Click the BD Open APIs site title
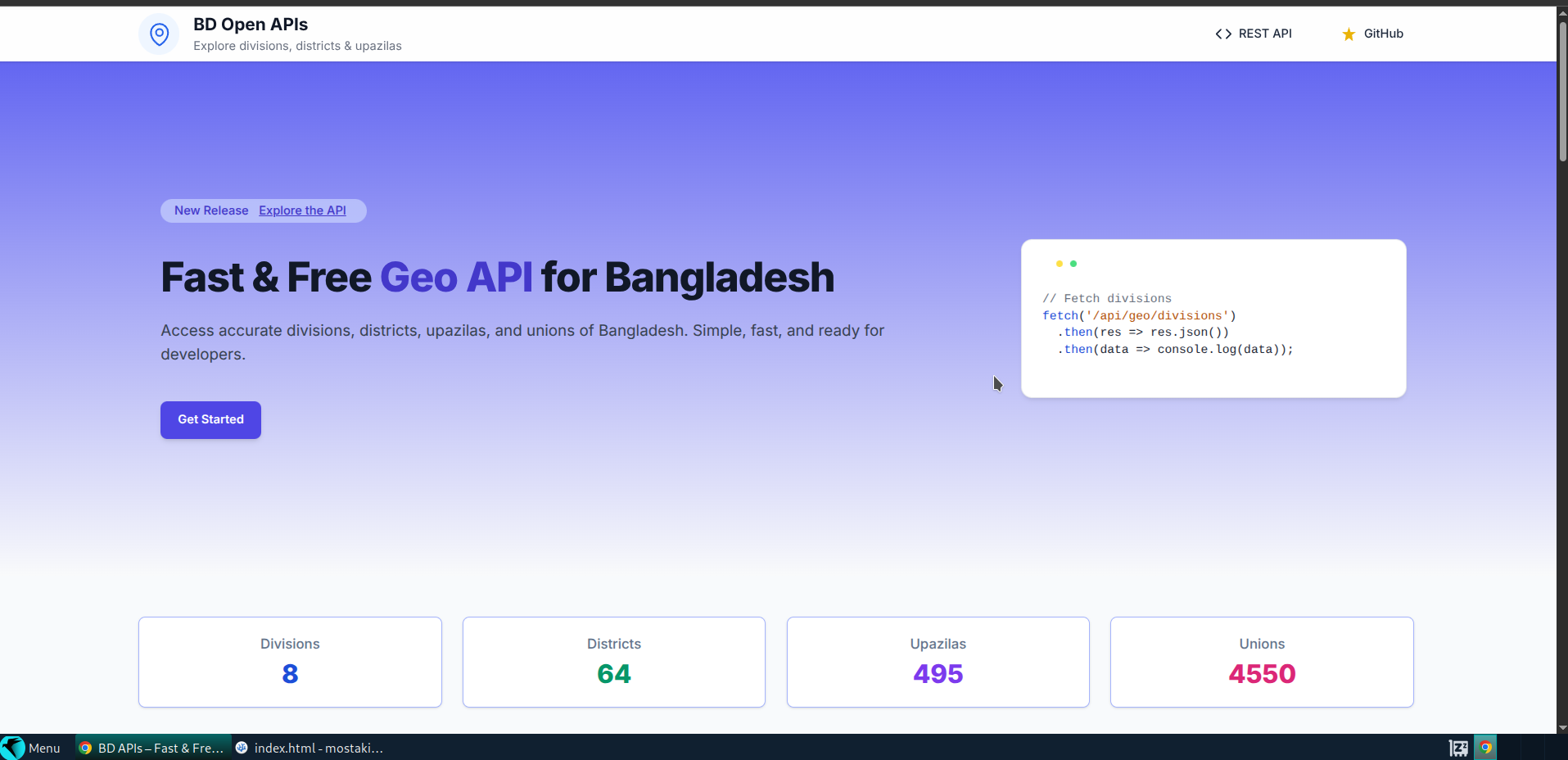 (x=251, y=25)
